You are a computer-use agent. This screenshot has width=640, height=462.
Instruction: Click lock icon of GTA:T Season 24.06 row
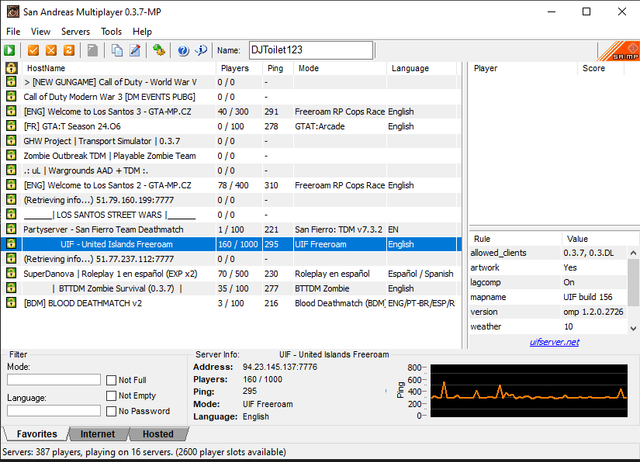11,126
